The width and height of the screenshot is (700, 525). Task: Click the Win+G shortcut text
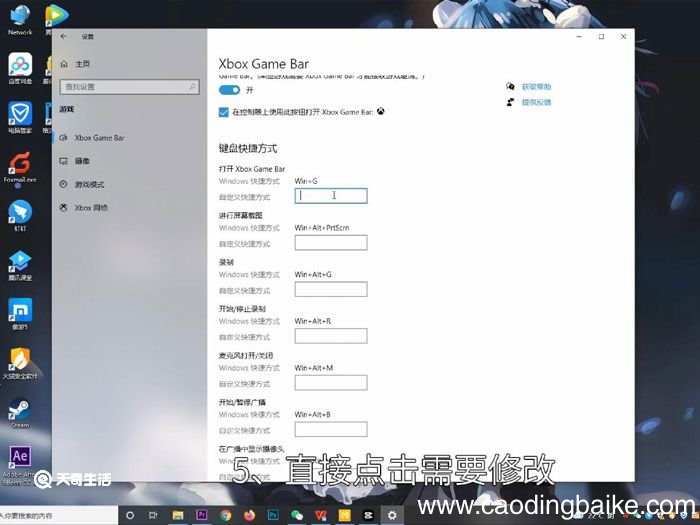(306, 181)
